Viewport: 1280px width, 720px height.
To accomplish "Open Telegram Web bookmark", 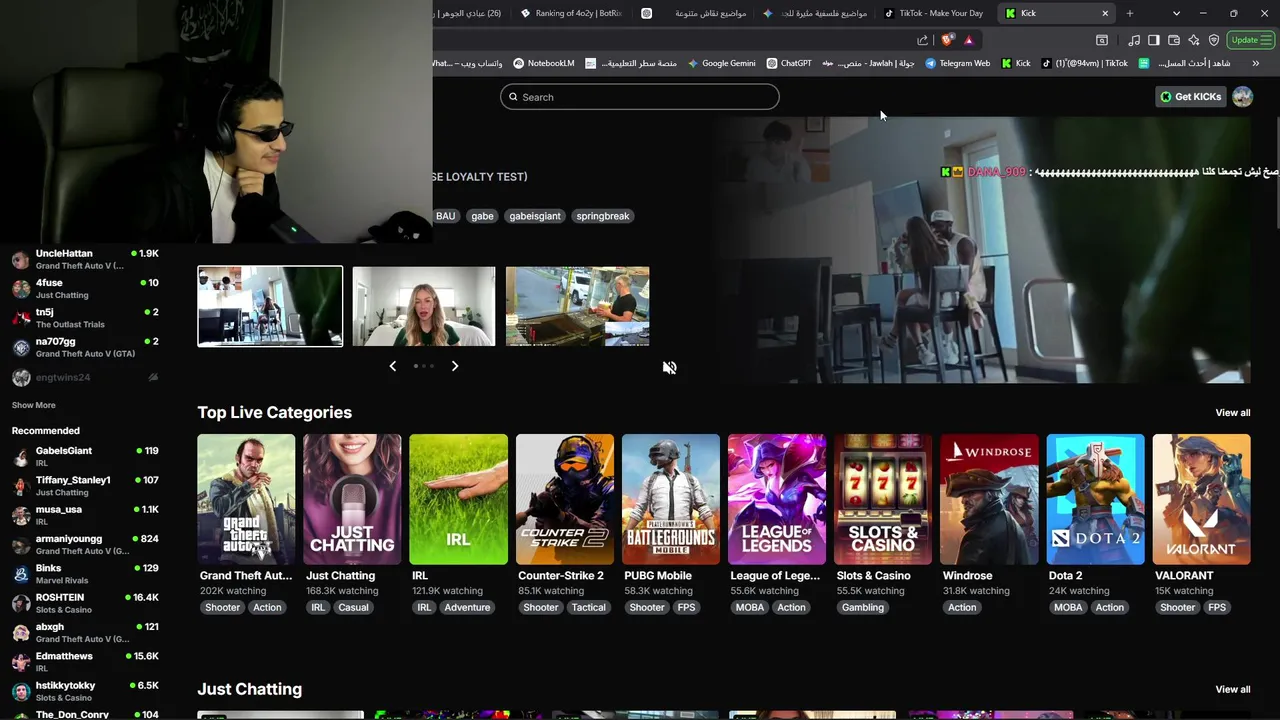I will [x=958, y=63].
